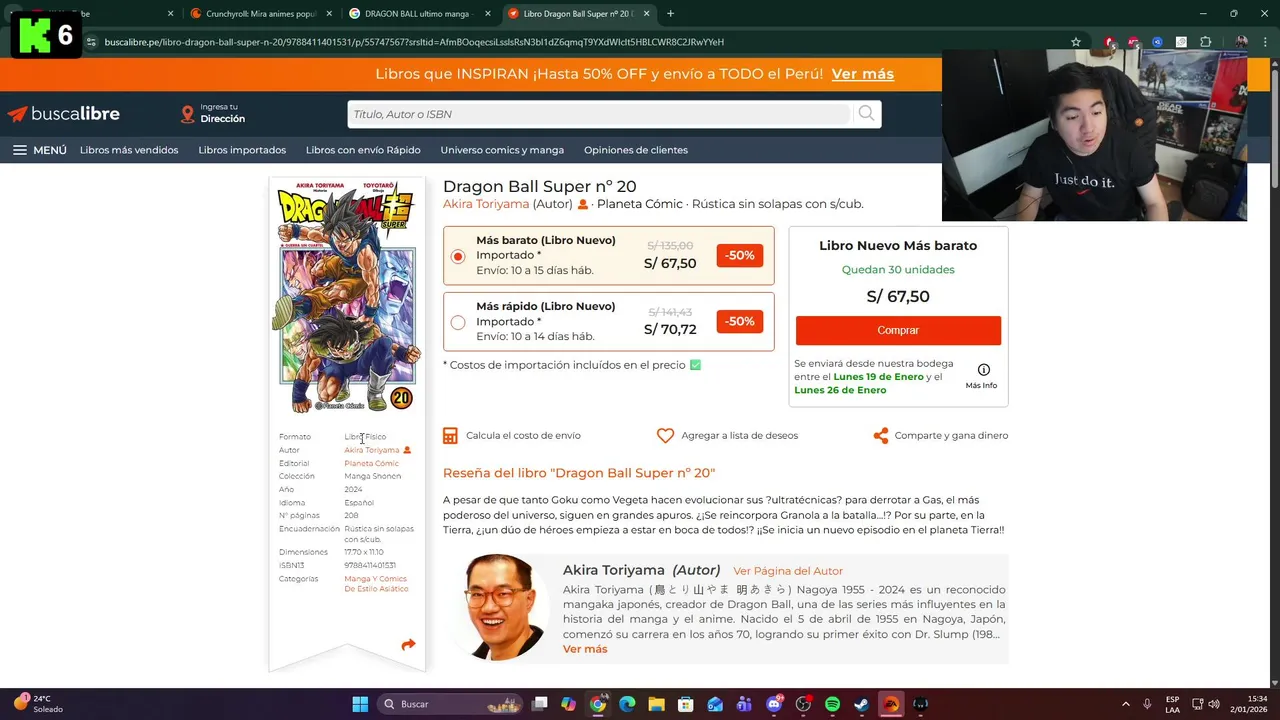Open File Explorer from taskbar

(656, 704)
